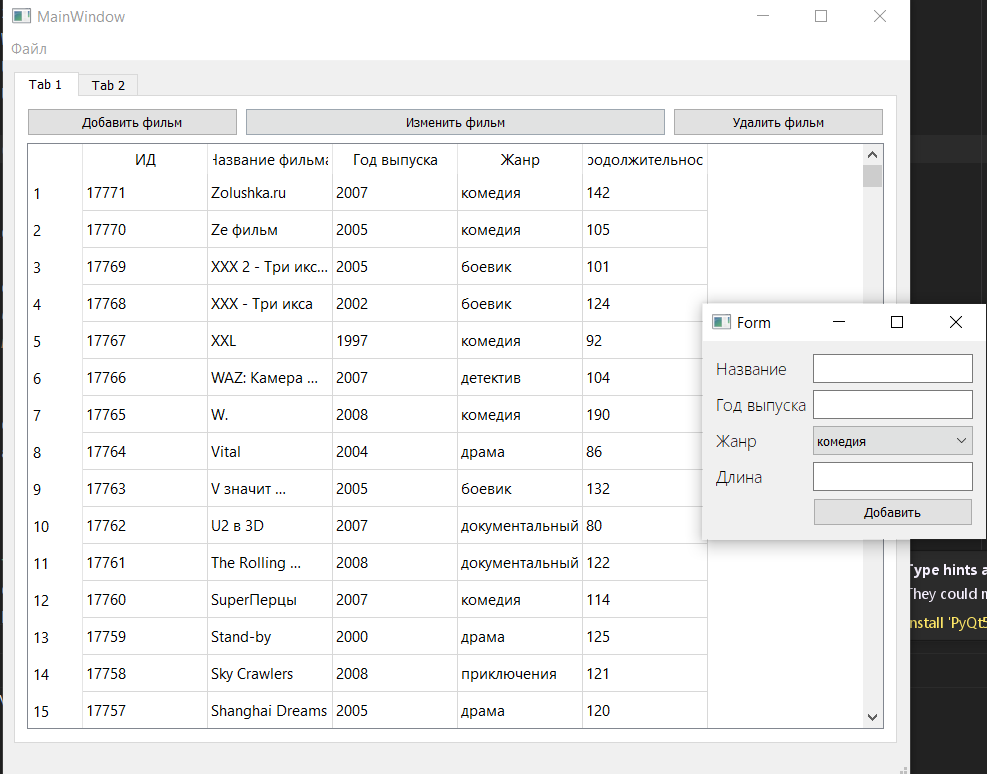Click the Удалить фильм button
The height and width of the screenshot is (774, 987).
point(778,122)
